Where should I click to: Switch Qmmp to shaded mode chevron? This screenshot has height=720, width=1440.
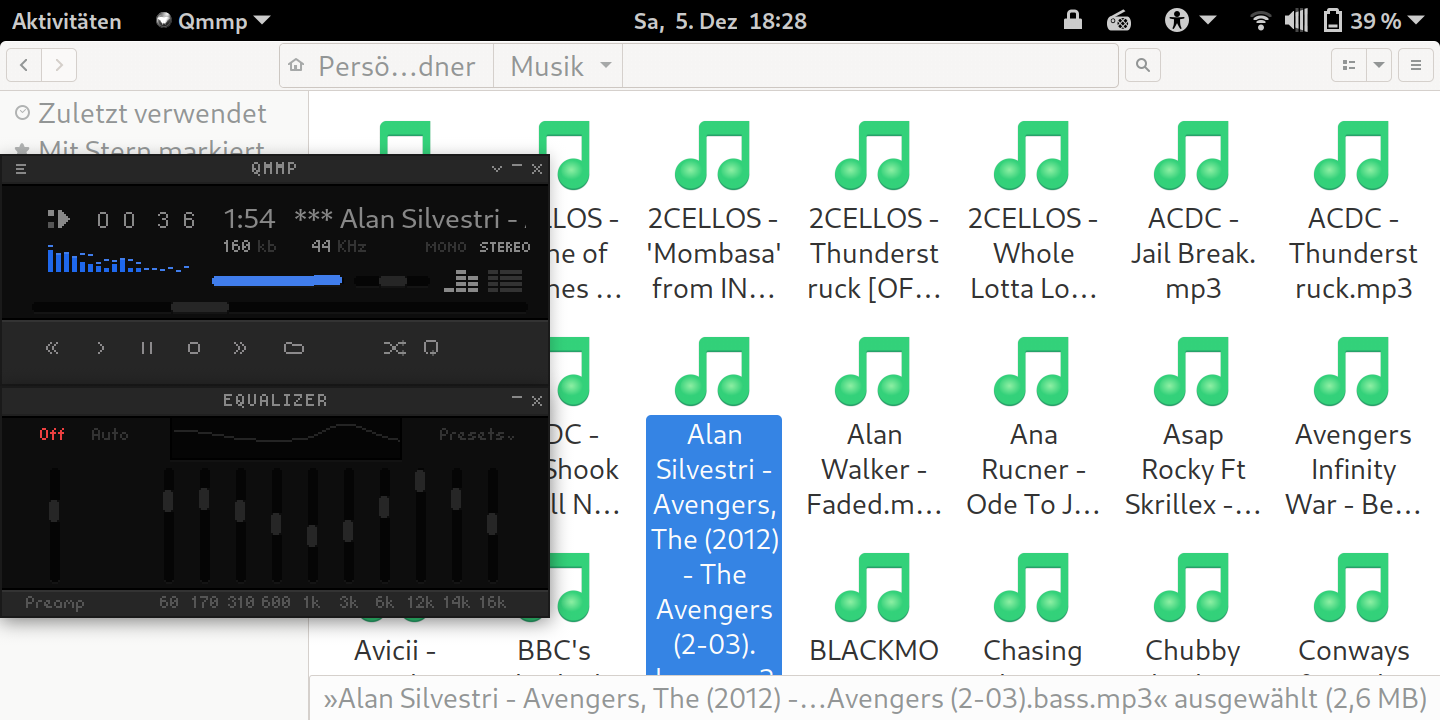tap(497, 169)
